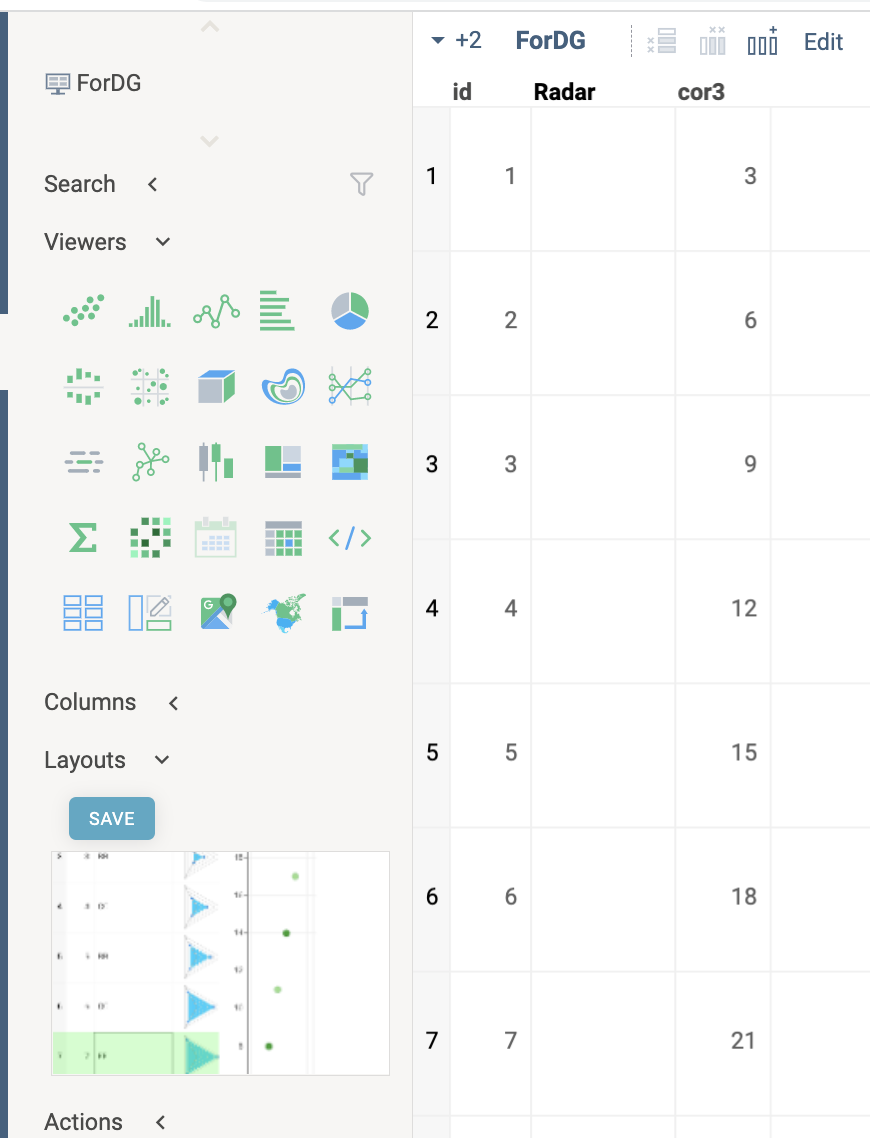The image size is (870, 1138).
Task: Add a pie chart viewer
Action: pos(349,311)
